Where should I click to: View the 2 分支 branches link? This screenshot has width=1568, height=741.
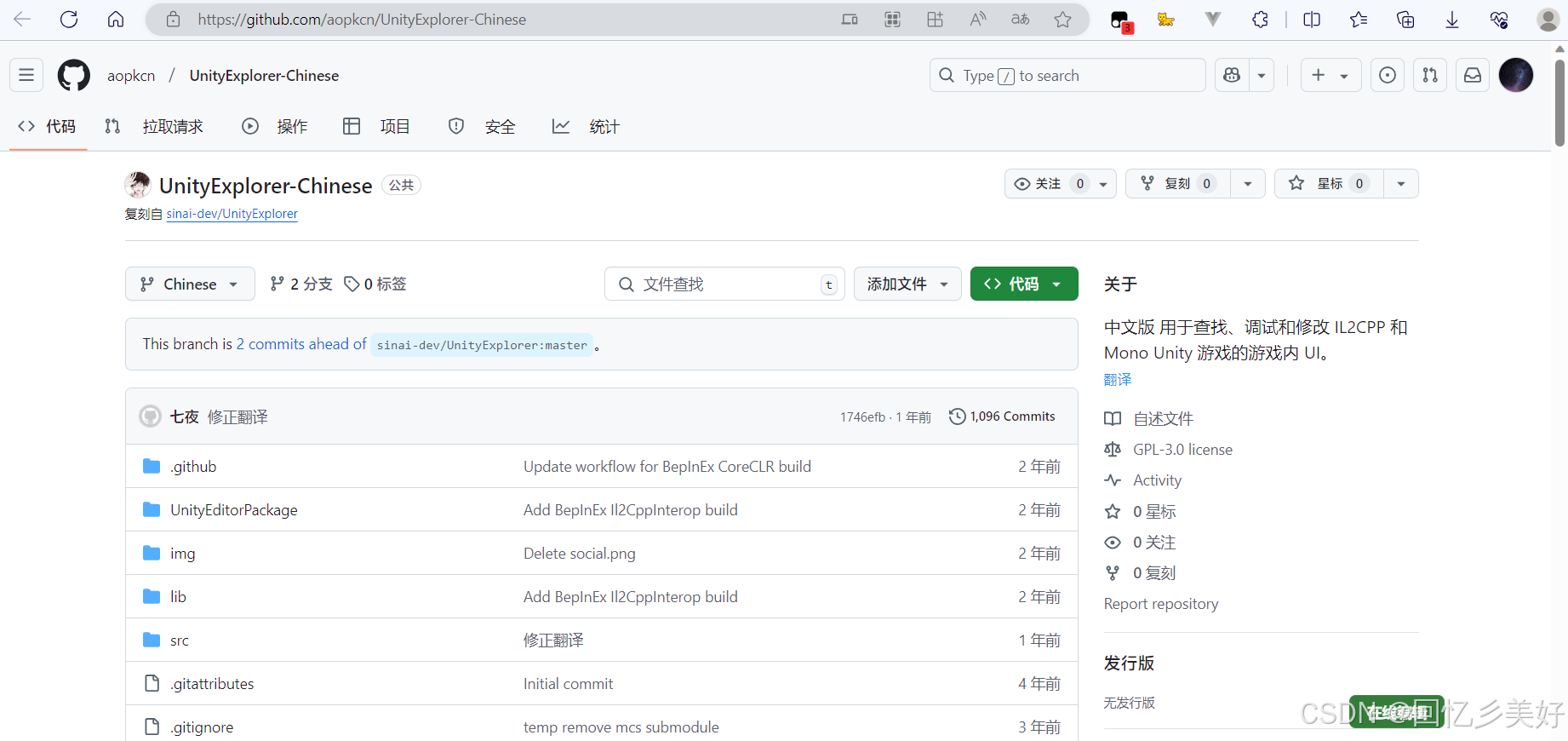[x=301, y=284]
